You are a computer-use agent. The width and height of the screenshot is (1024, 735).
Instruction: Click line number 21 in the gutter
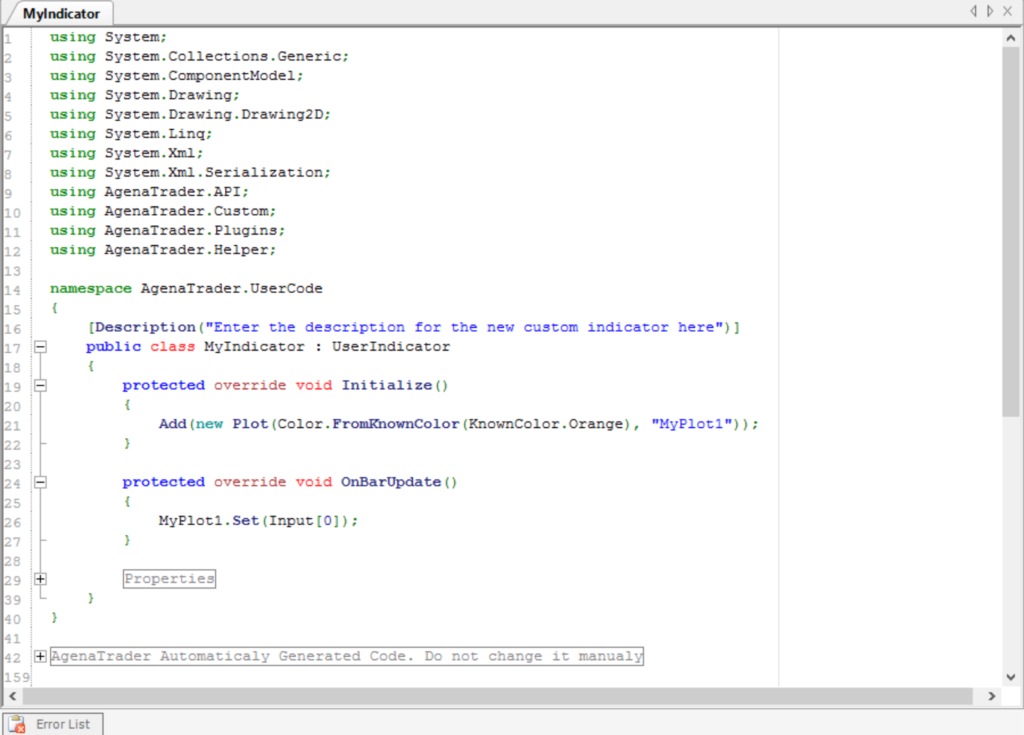click(x=12, y=426)
